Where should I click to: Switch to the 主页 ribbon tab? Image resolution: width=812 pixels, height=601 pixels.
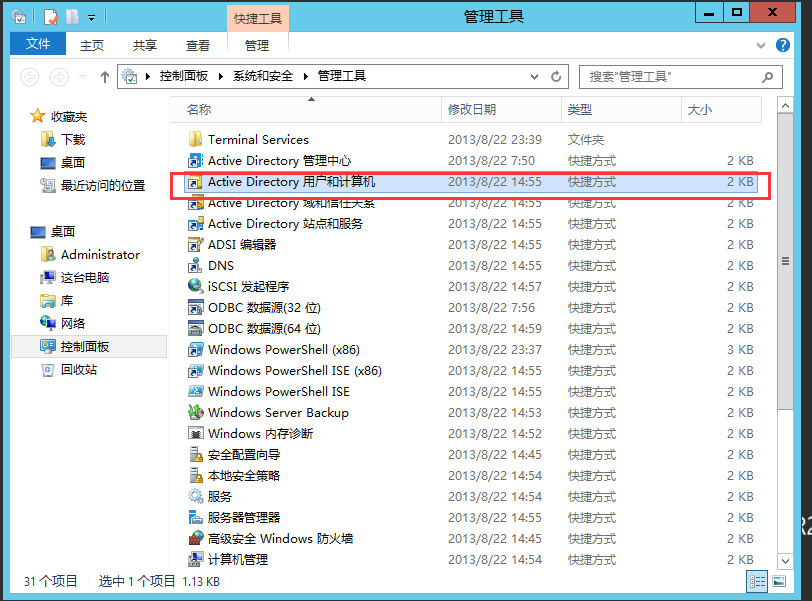[92, 46]
